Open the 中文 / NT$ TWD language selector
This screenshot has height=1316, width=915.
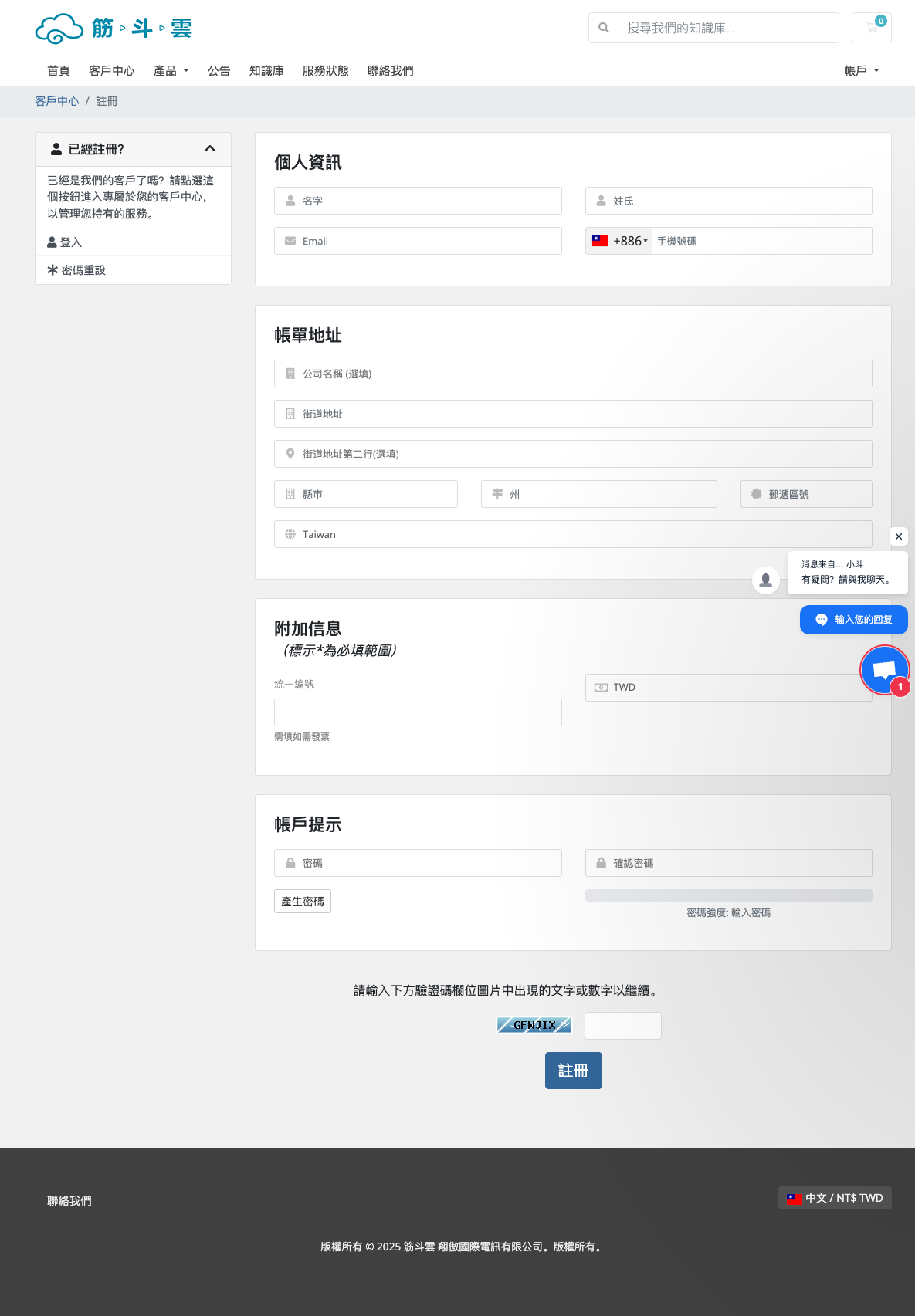(x=835, y=1198)
